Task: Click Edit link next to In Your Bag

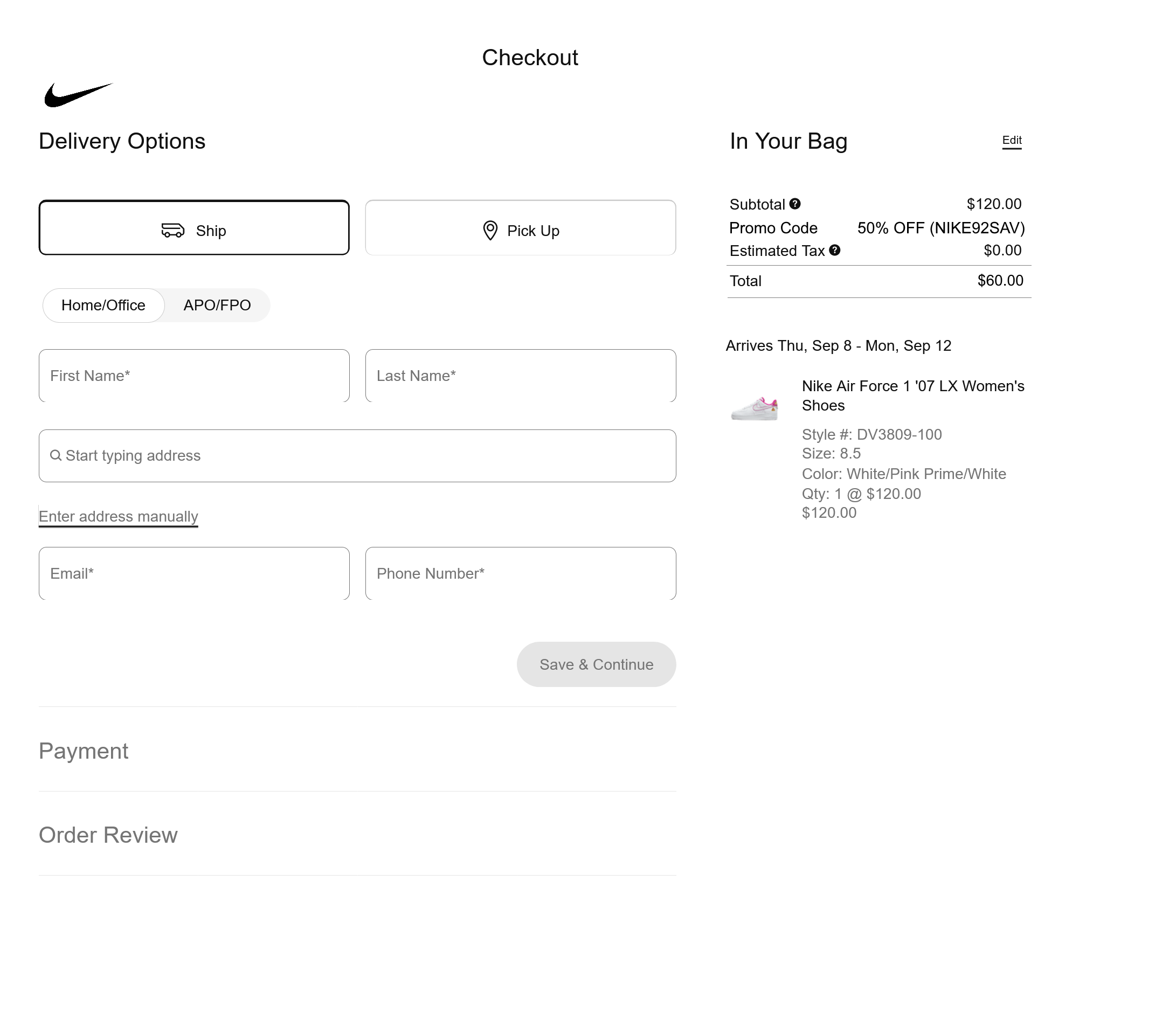Action: point(1012,141)
